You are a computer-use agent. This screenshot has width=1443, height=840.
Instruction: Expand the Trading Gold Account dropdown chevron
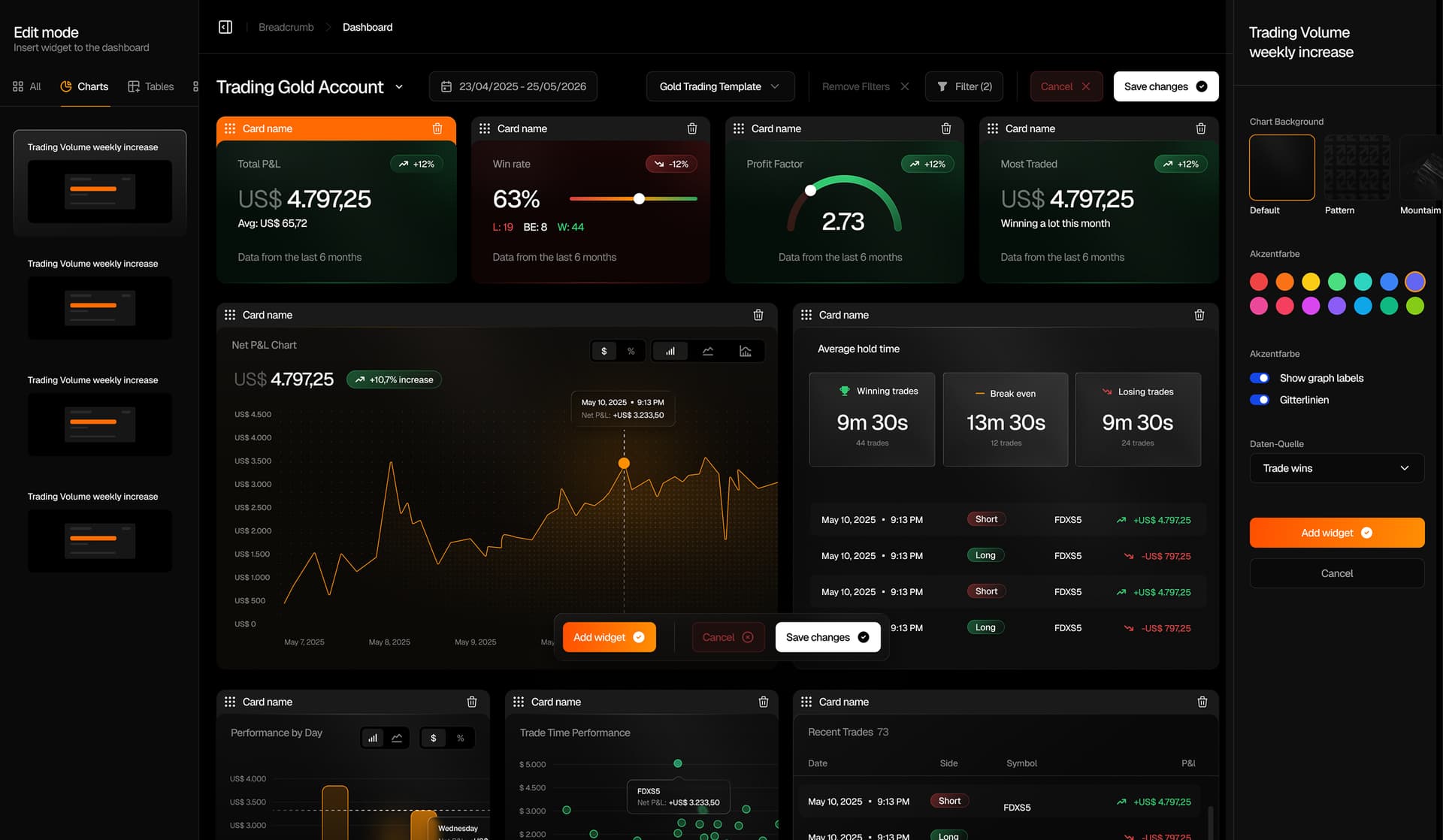pos(399,87)
